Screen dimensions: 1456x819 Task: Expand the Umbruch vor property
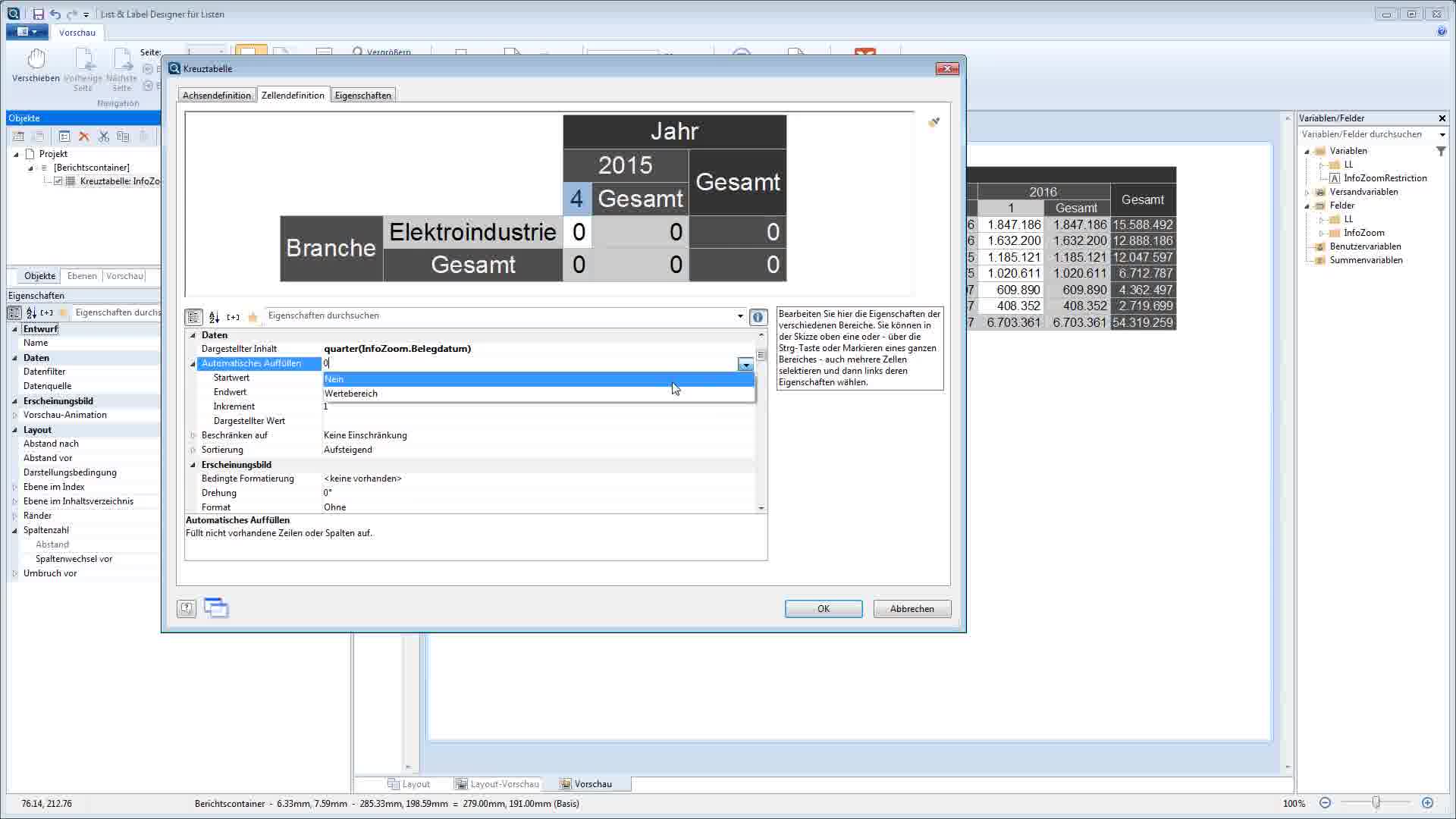tap(14, 574)
